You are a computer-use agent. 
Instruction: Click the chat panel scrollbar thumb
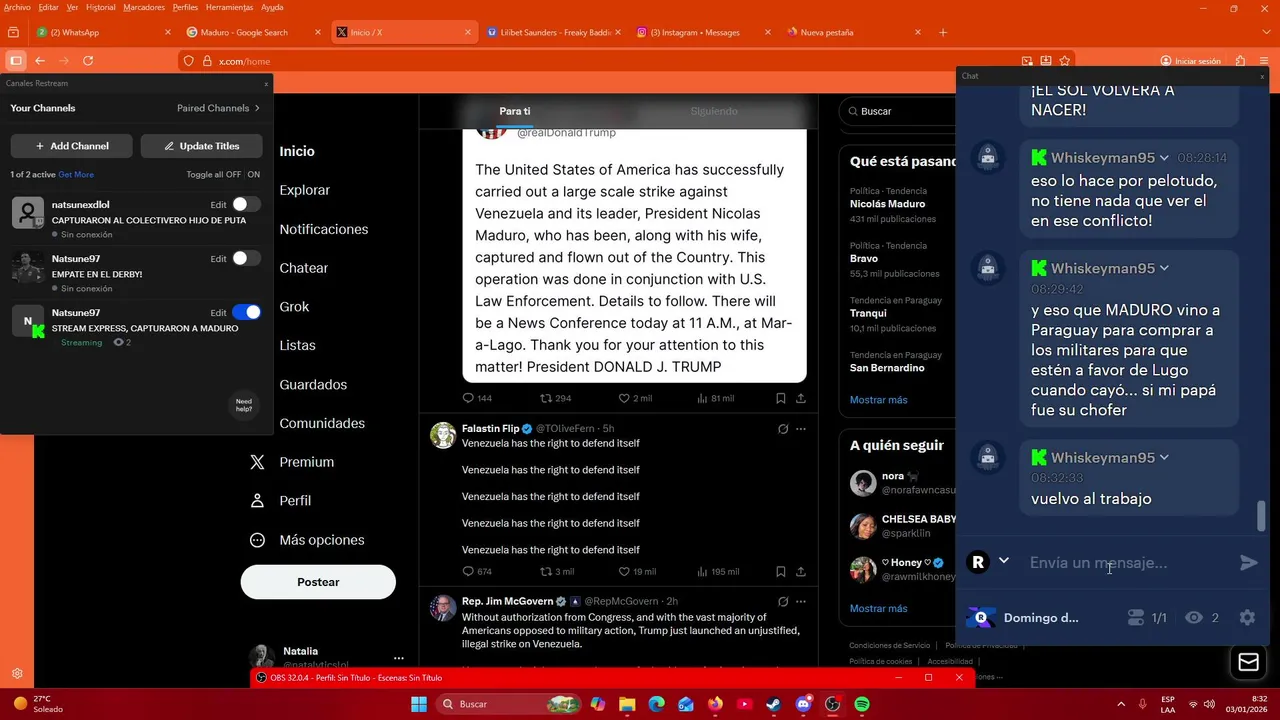coord(1261,516)
